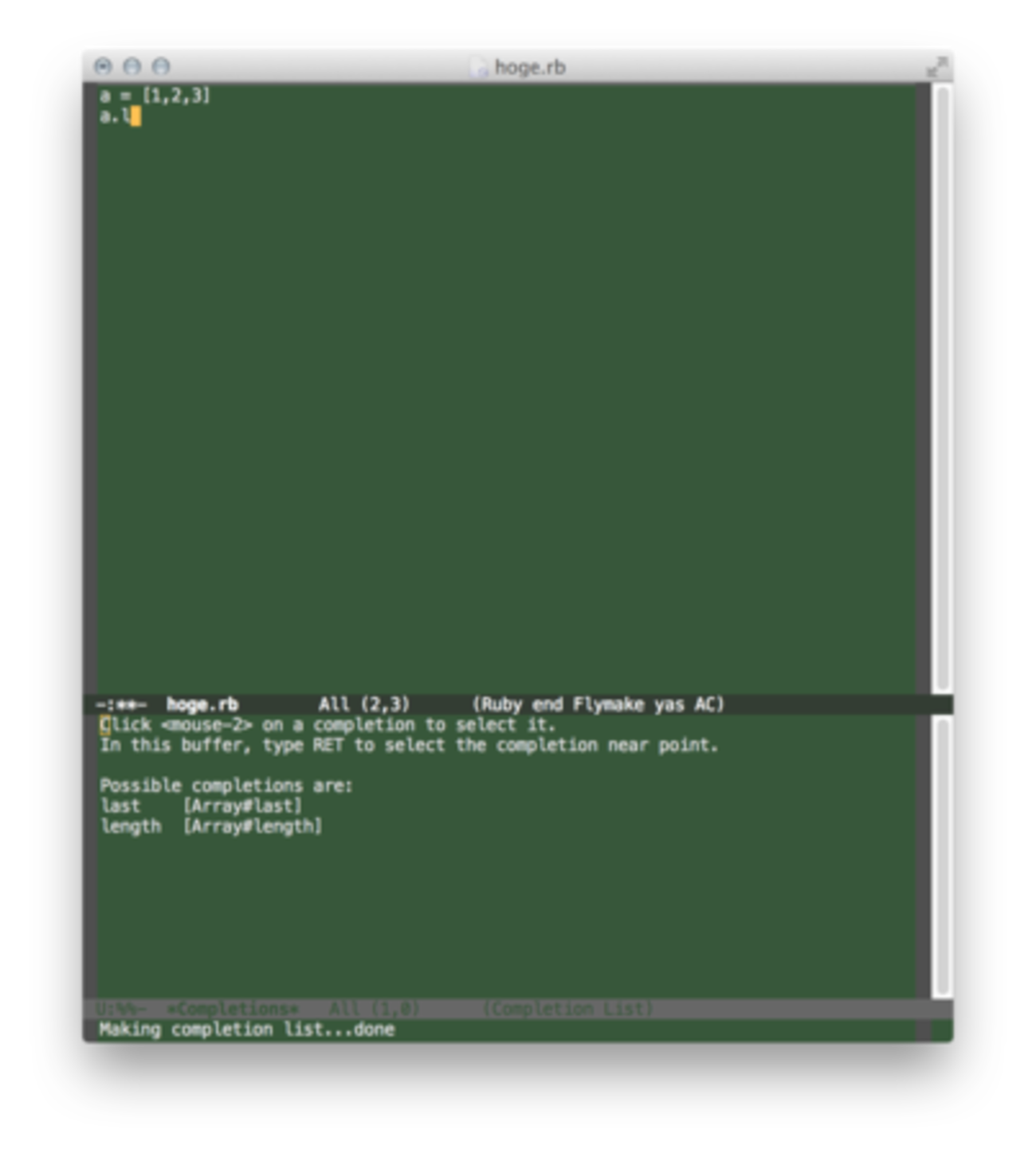The width and height of the screenshot is (1036, 1157).
Task: Place cursor on the line 'a = [1,2,3]'
Action: tap(155, 96)
